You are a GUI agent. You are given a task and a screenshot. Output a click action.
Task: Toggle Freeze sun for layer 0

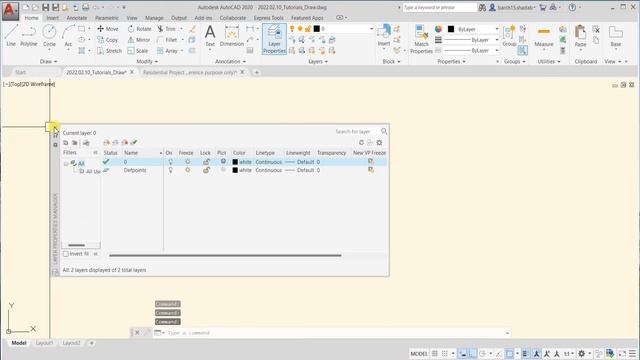tap(187, 162)
